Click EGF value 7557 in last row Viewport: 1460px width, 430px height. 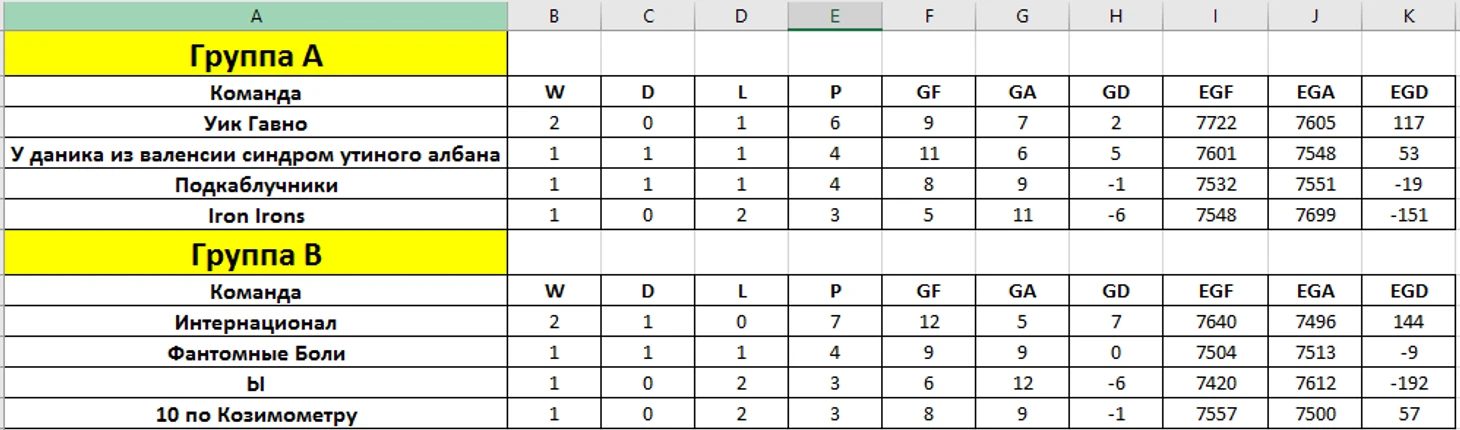1215,414
